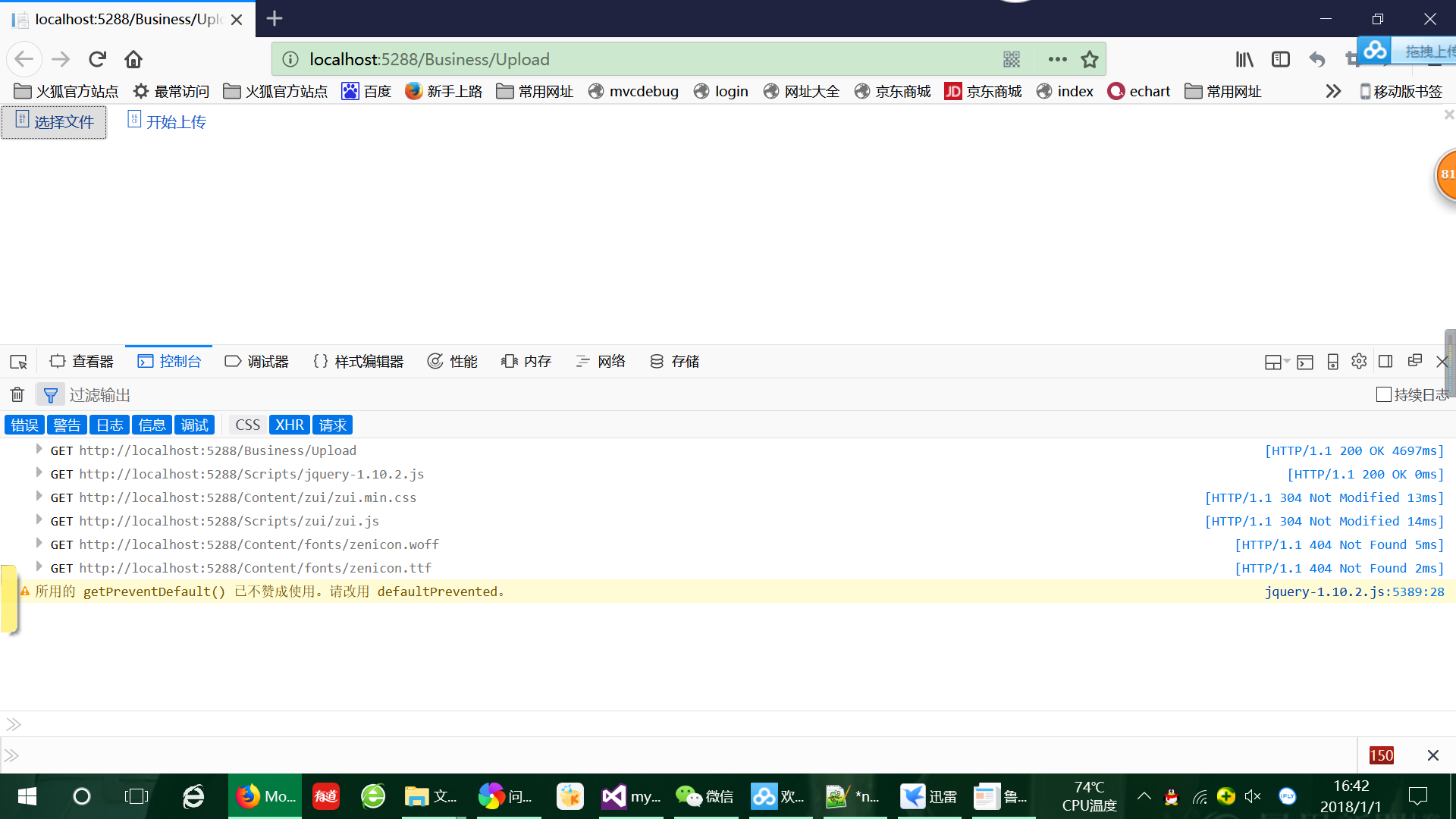Click the Firefox home button
This screenshot has height=819, width=1456.
pyautogui.click(x=133, y=59)
